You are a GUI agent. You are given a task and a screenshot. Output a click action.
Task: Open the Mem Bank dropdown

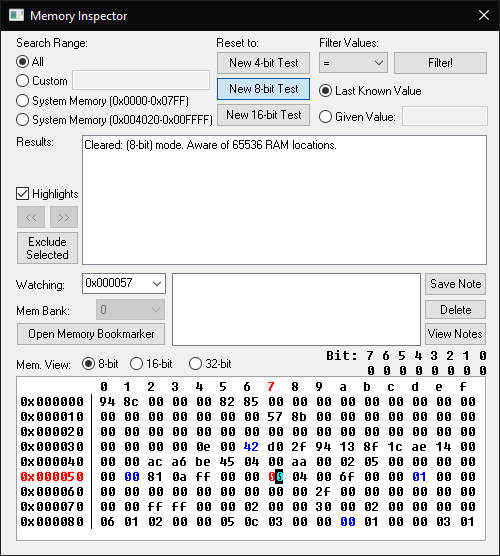(130, 310)
